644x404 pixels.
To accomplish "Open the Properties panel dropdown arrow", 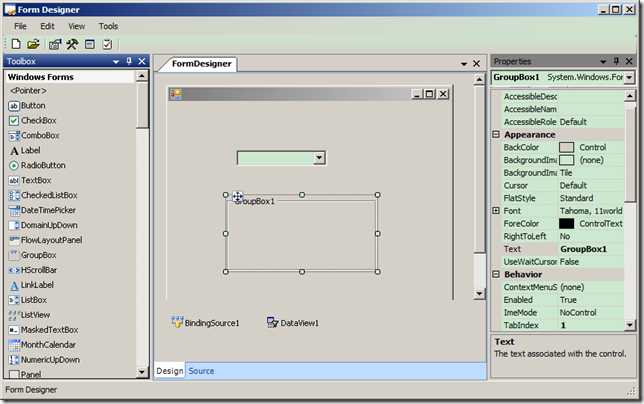I will pyautogui.click(x=603, y=62).
